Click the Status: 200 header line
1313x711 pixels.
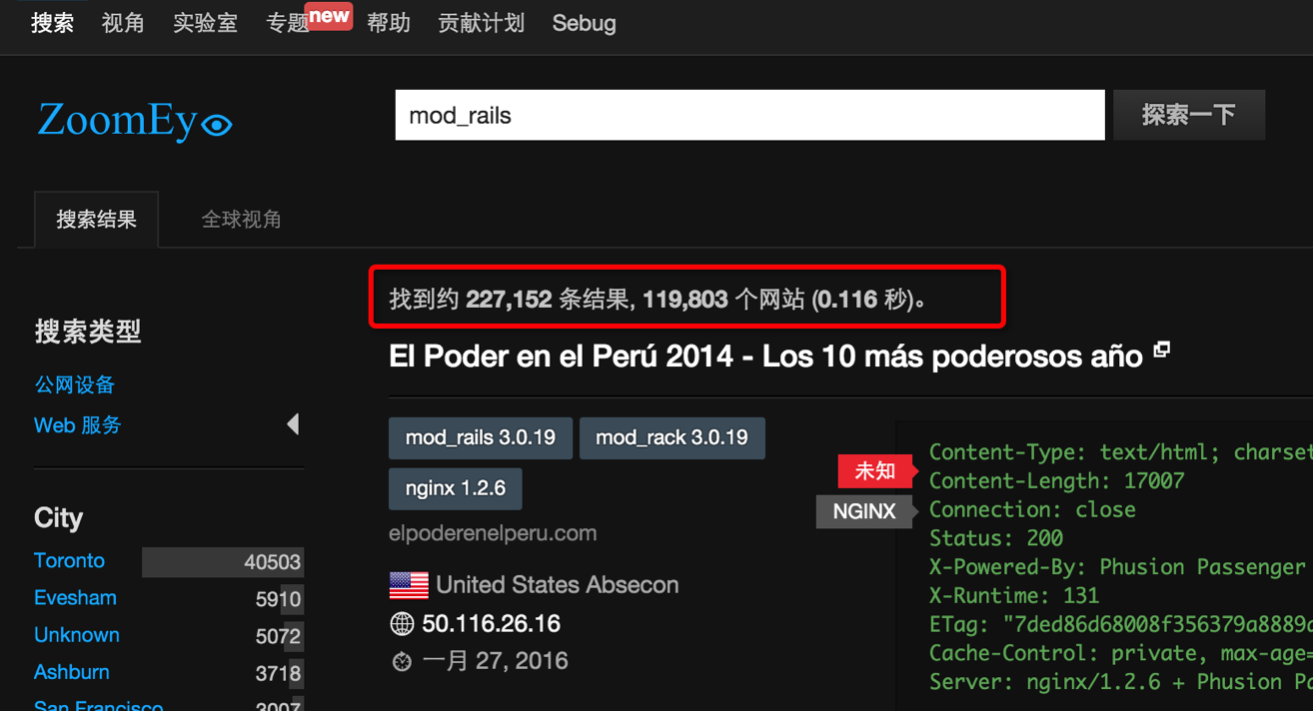(996, 538)
